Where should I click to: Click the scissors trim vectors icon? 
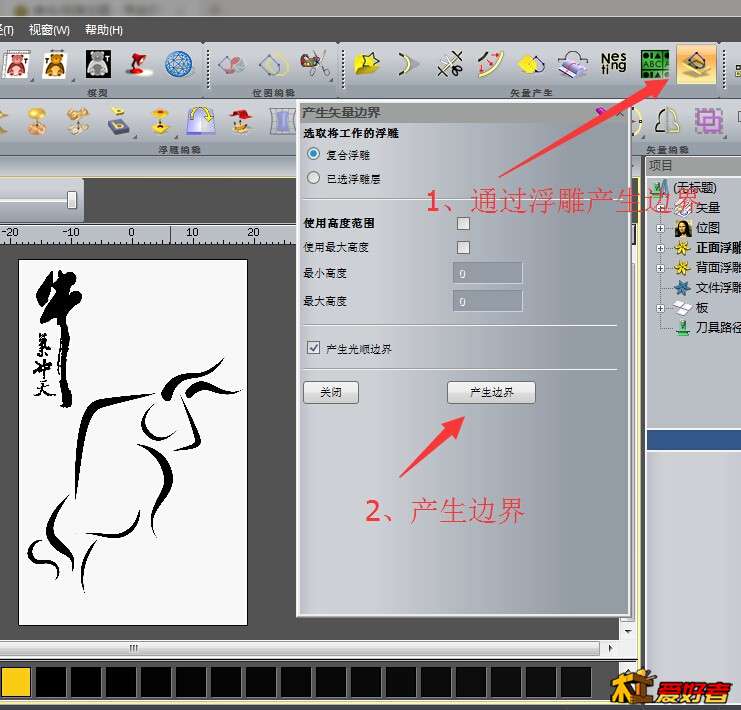click(449, 64)
